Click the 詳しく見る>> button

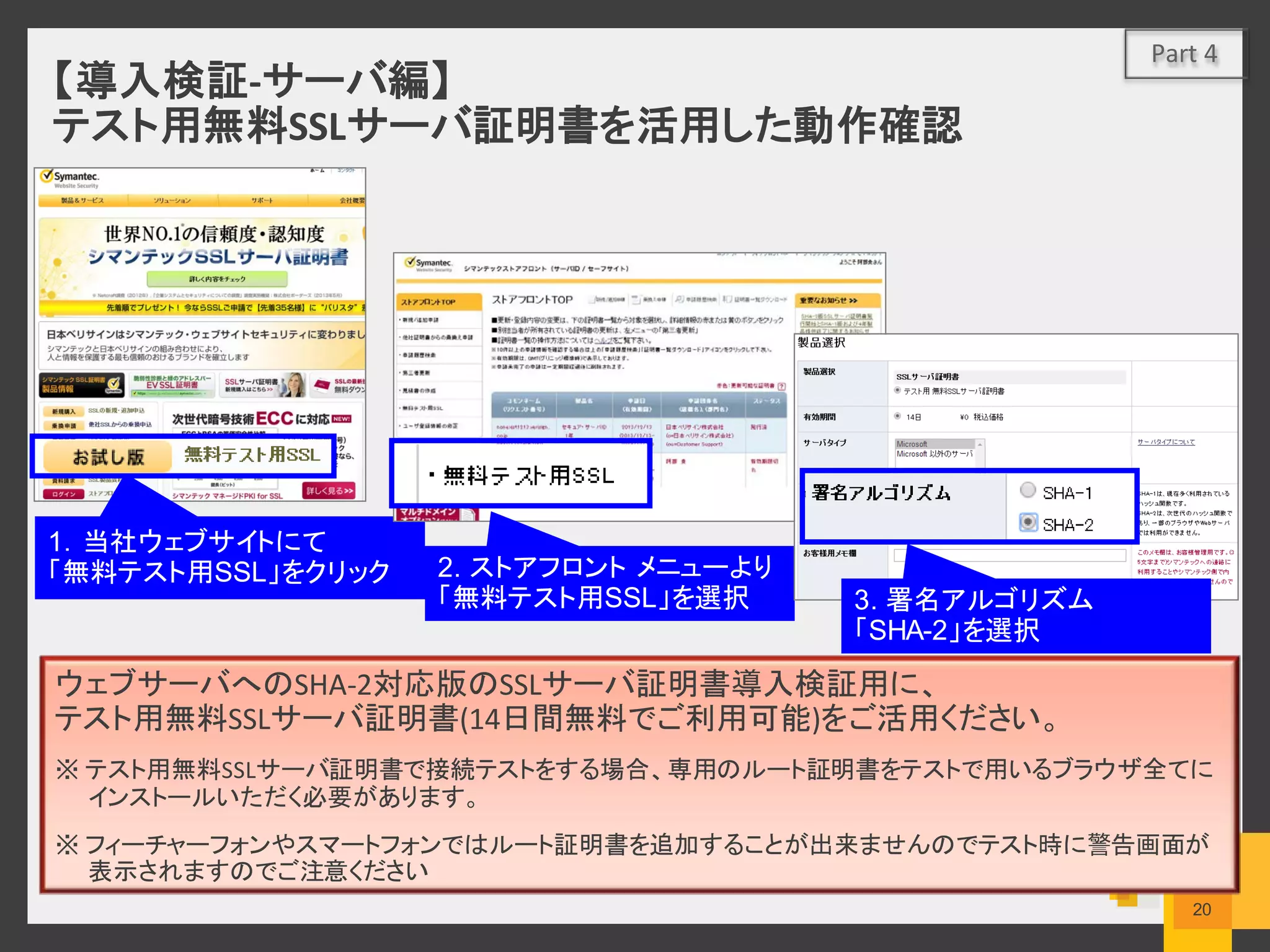[x=329, y=490]
